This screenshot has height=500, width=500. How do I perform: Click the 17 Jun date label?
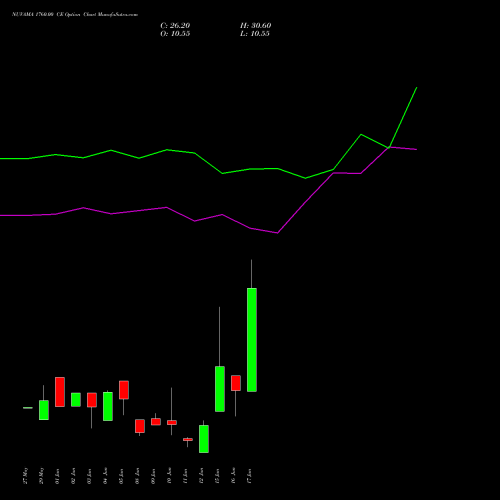coord(250,476)
